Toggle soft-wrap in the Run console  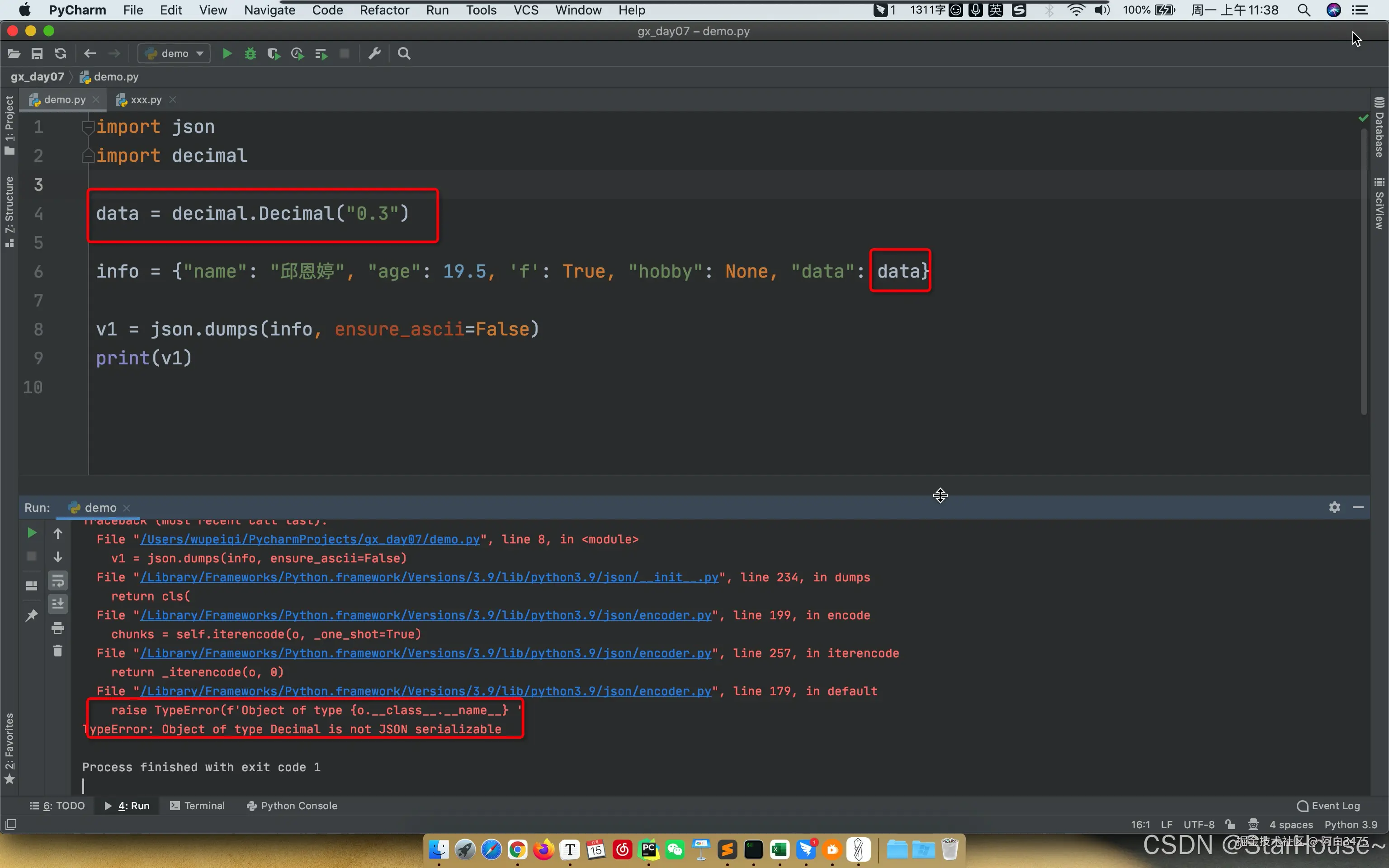[x=58, y=581]
